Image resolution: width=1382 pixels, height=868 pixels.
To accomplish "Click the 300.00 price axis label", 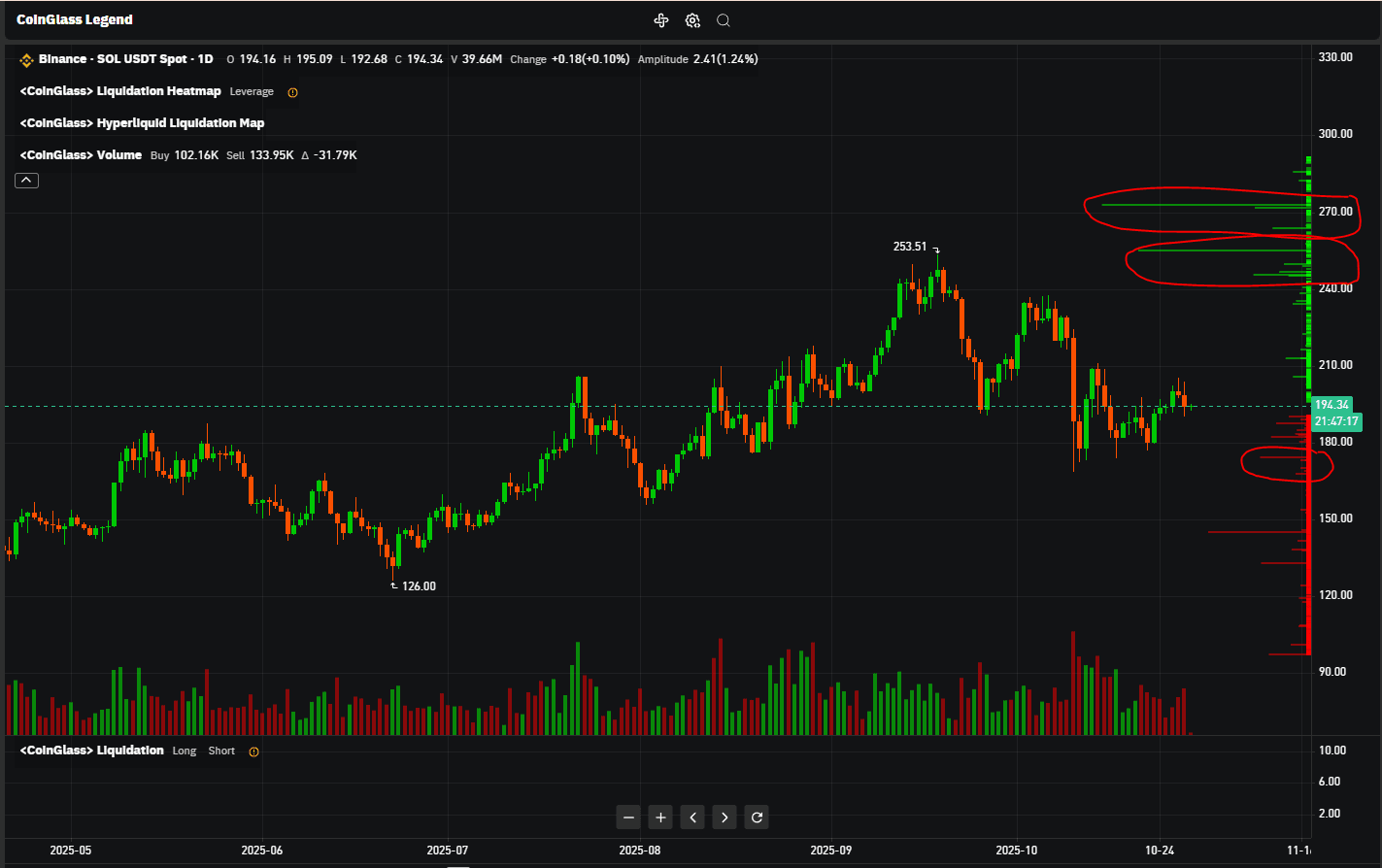I will [1335, 134].
